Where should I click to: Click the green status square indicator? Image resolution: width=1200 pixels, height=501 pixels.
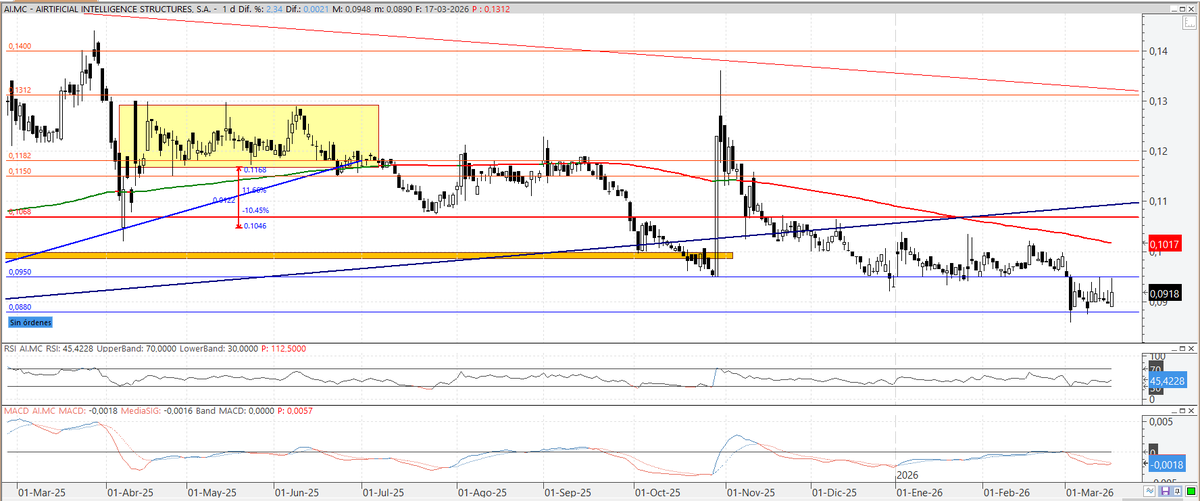point(1191,492)
